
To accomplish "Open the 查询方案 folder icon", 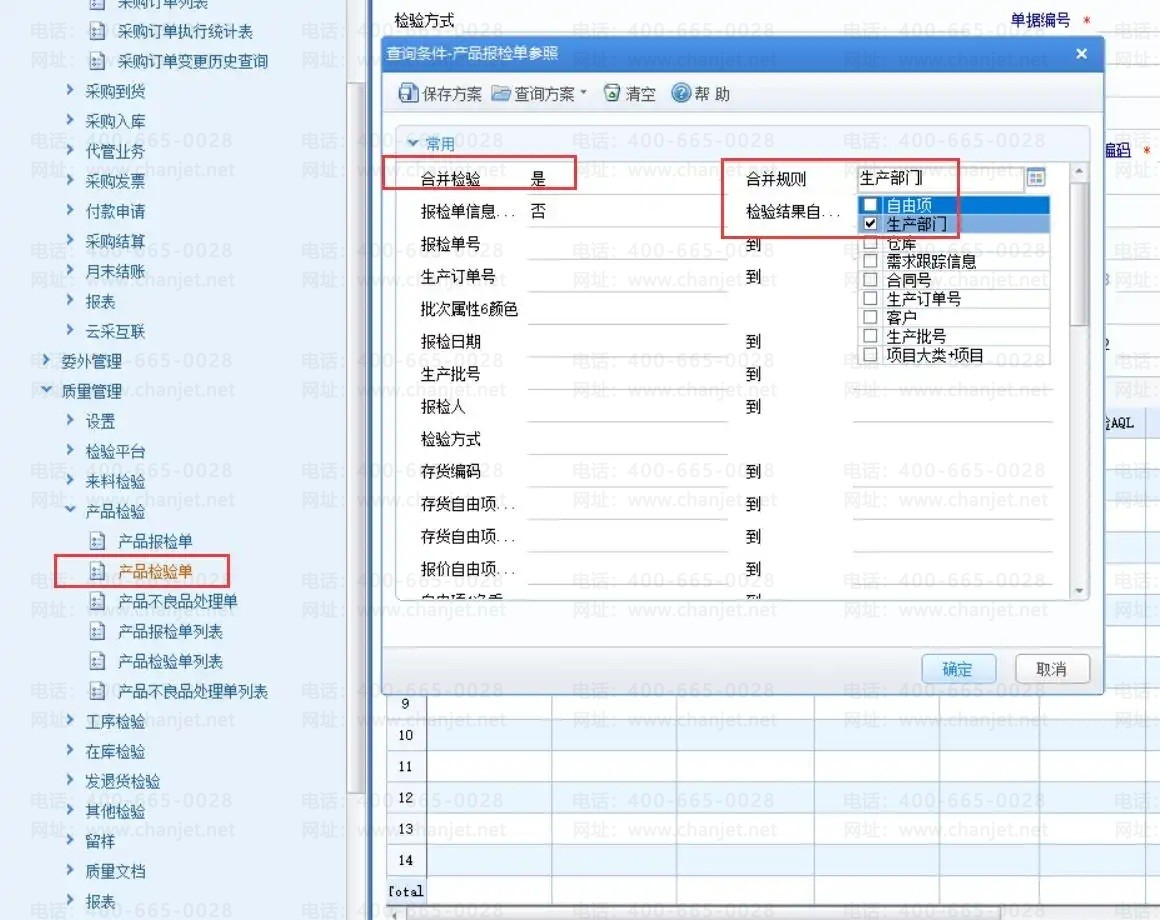I will pos(501,93).
